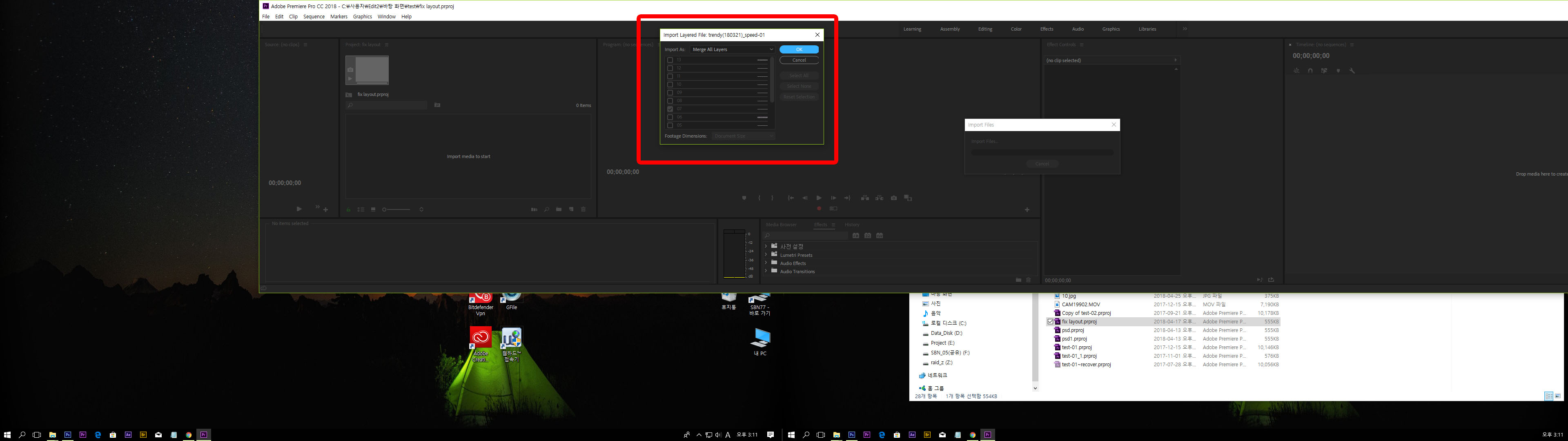
Task: Click the Project panel search field
Action: 387,105
